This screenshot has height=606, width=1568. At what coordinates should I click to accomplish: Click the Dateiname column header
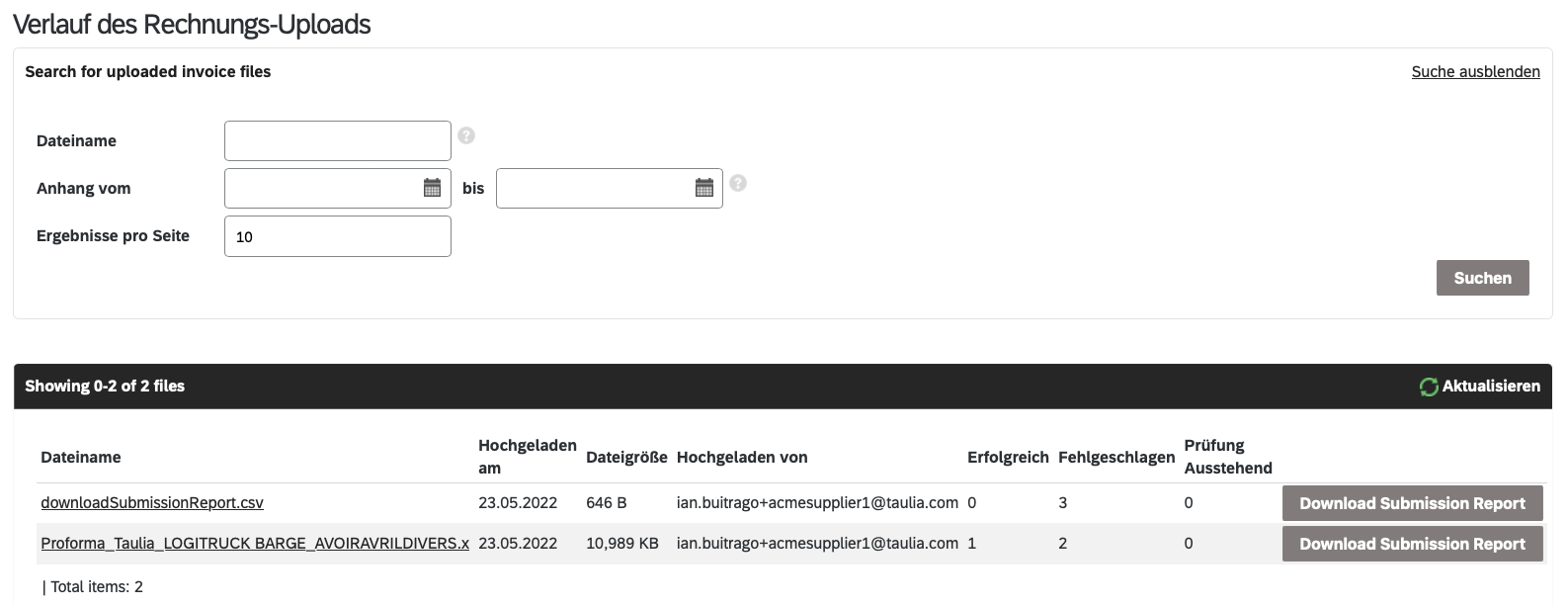pos(81,457)
